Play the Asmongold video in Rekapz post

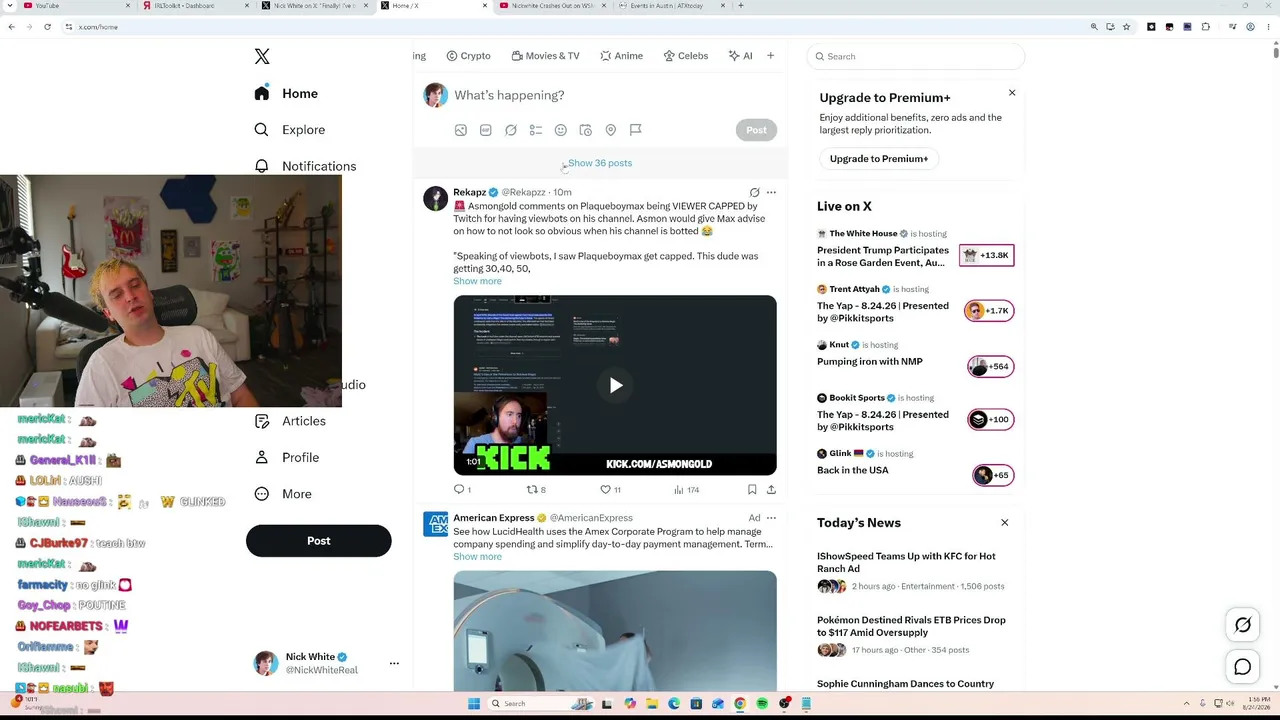point(615,385)
